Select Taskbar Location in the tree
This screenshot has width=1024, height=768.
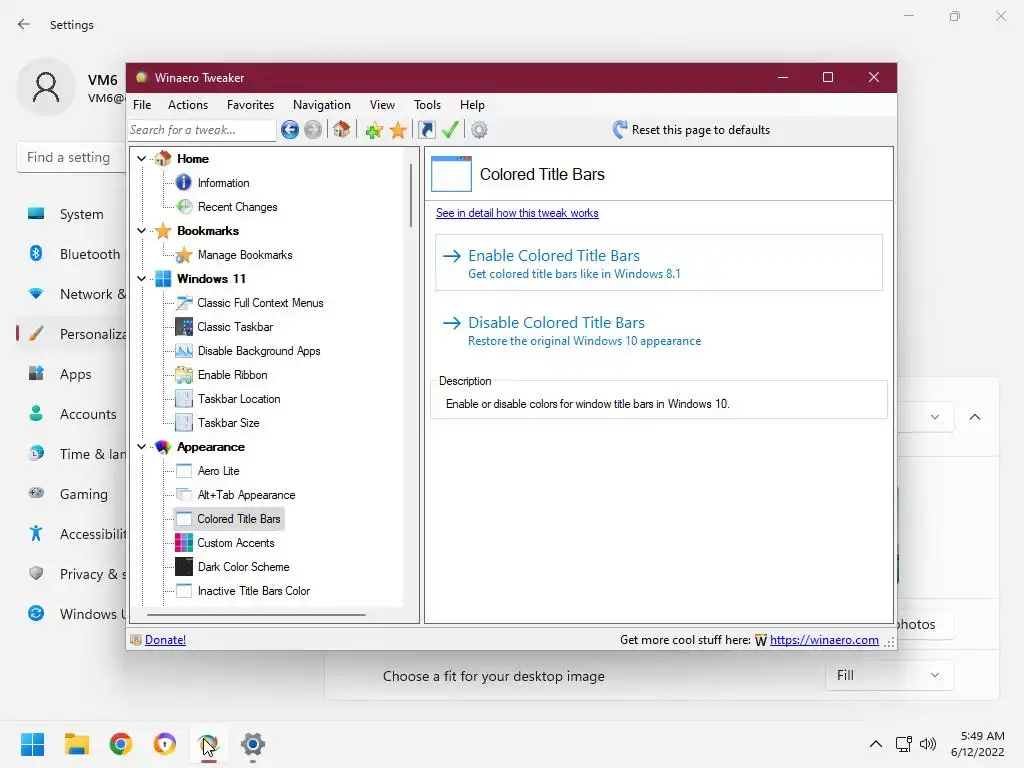(239, 399)
